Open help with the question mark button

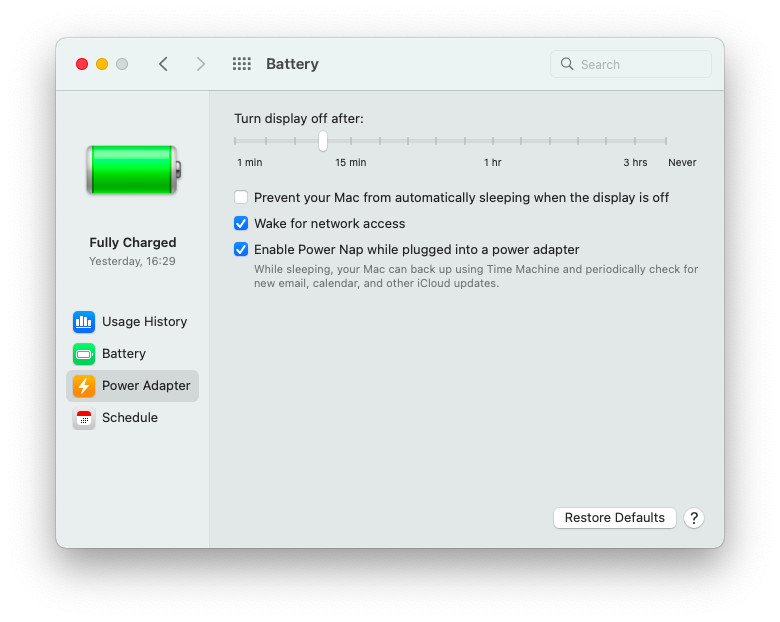[693, 518]
